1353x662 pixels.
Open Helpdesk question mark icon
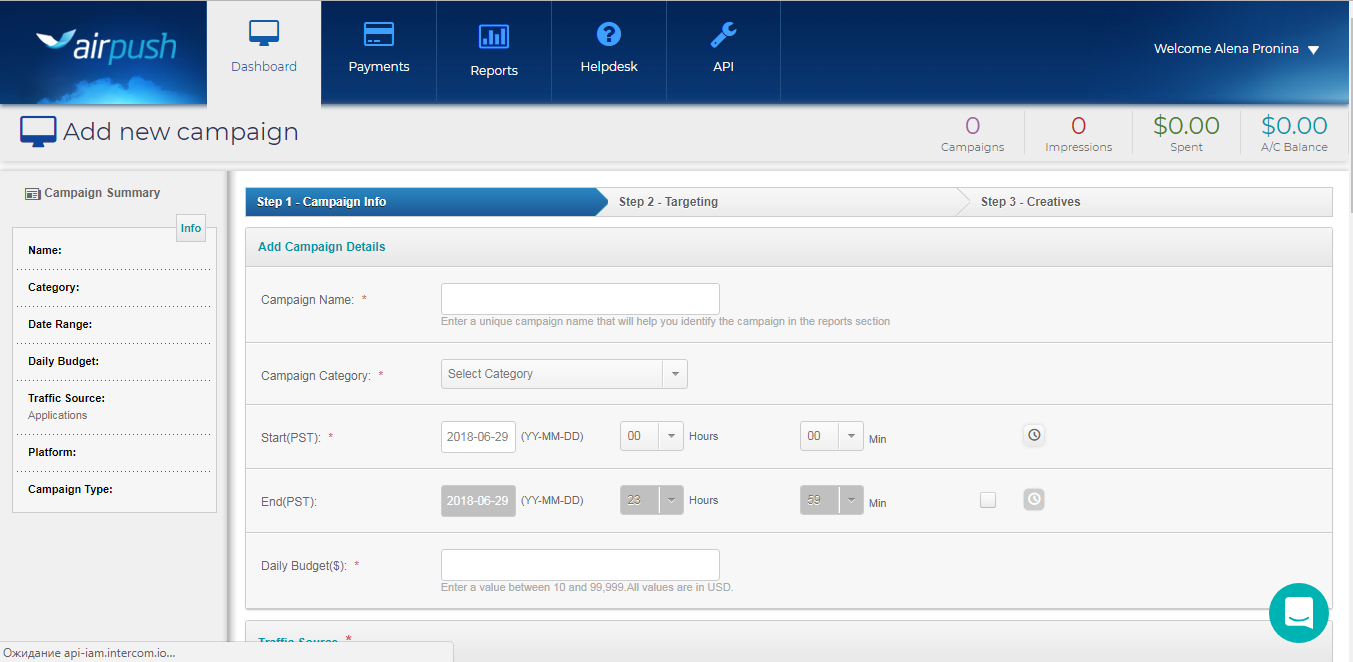(608, 34)
